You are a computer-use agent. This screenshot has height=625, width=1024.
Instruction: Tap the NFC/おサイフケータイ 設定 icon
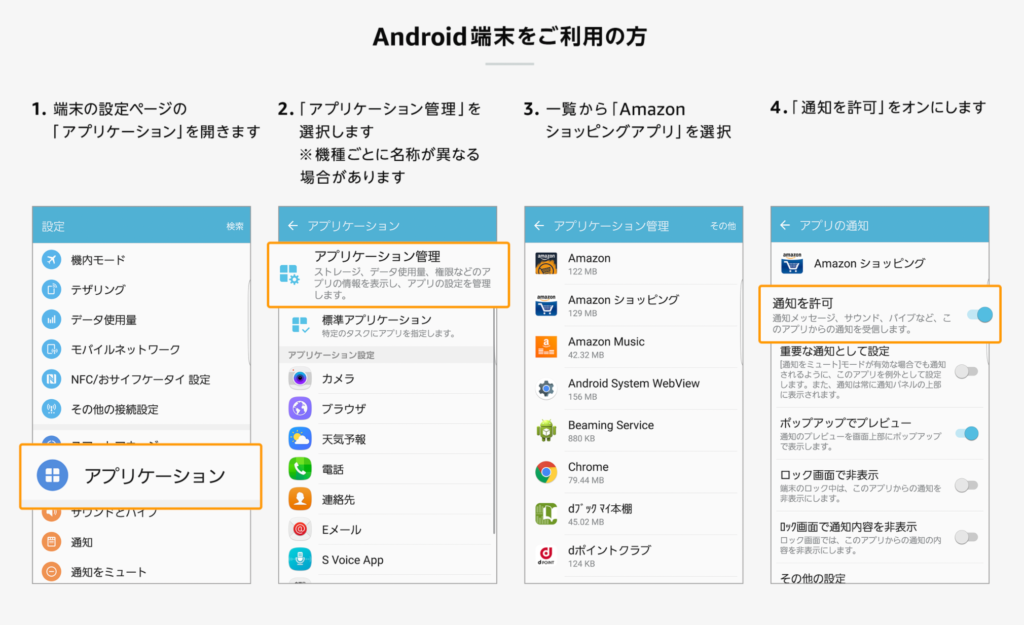52,379
